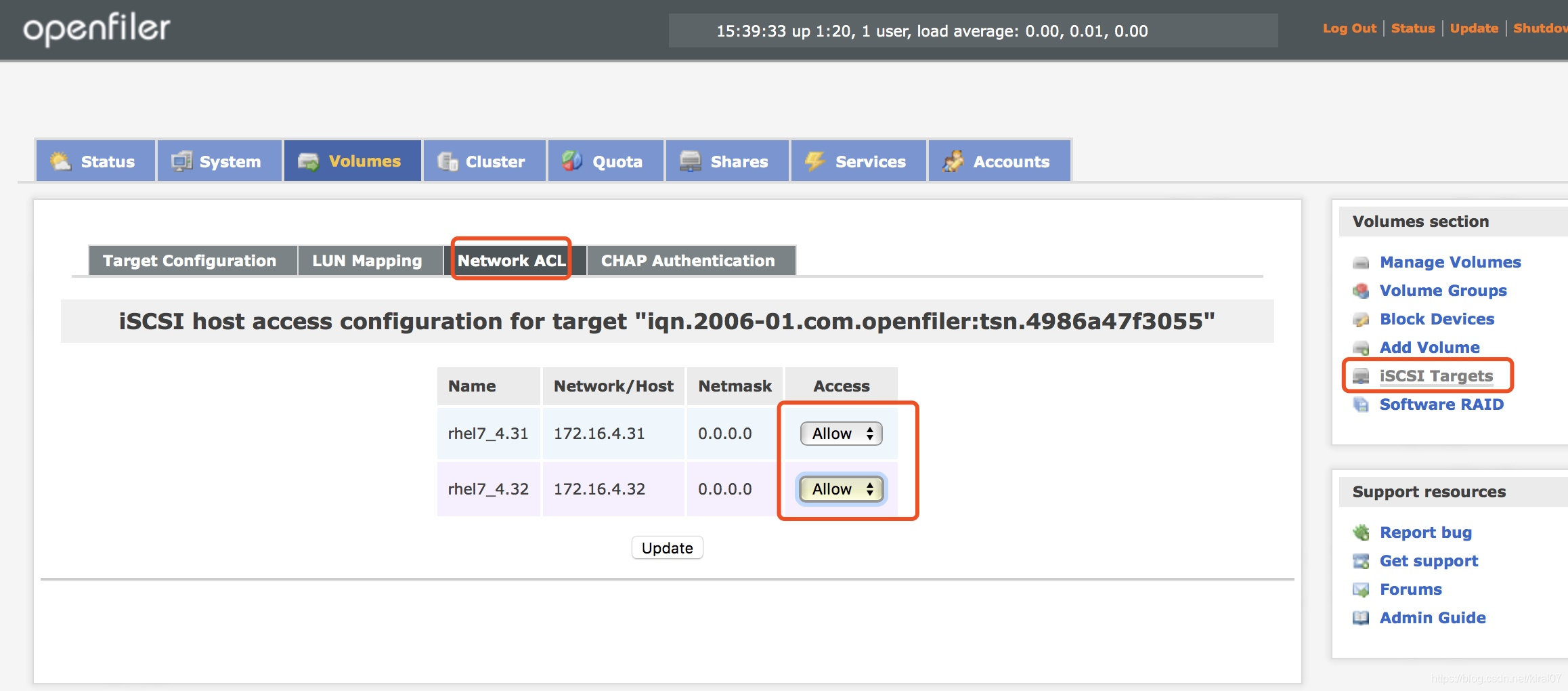Click the Forums icon

[x=1361, y=590]
